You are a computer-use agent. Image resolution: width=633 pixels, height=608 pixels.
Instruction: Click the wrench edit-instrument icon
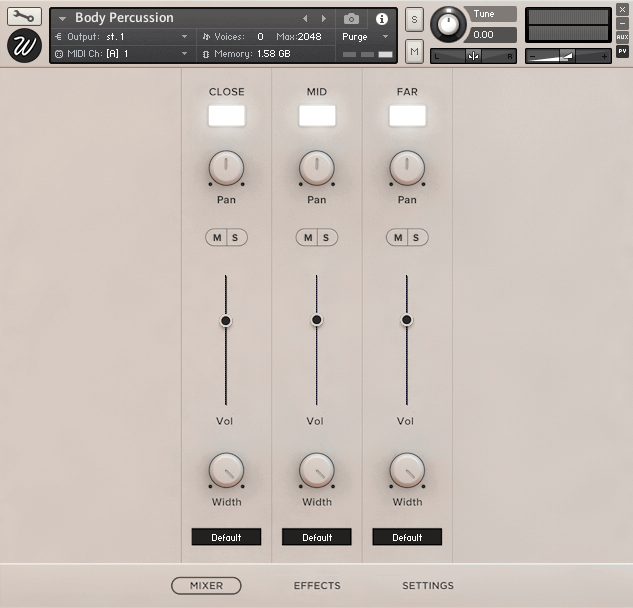(25, 17)
